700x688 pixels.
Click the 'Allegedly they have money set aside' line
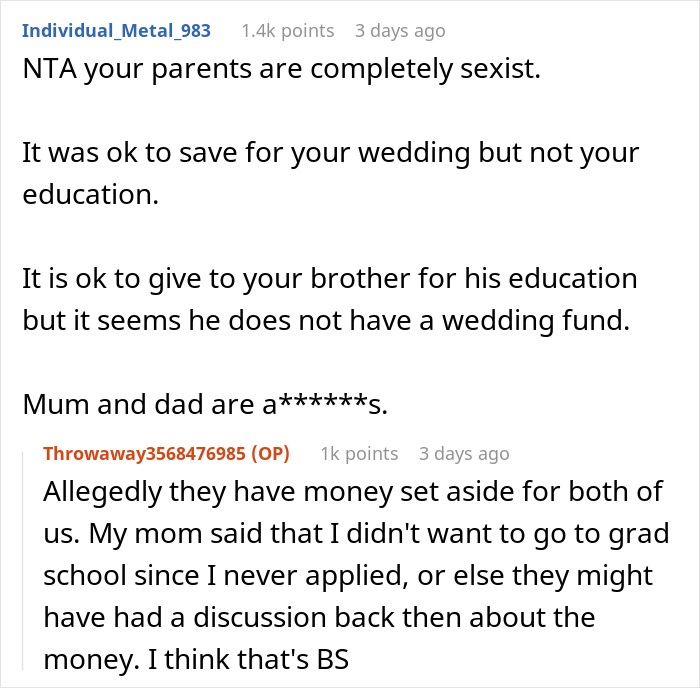(350, 492)
